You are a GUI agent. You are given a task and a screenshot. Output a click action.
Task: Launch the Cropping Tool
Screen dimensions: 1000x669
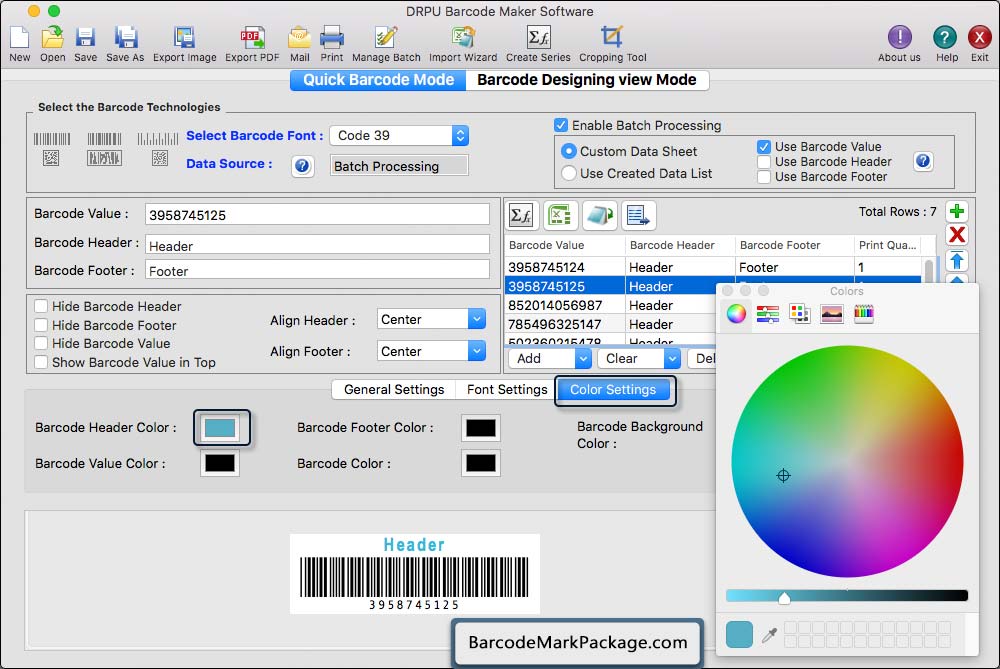[612, 39]
